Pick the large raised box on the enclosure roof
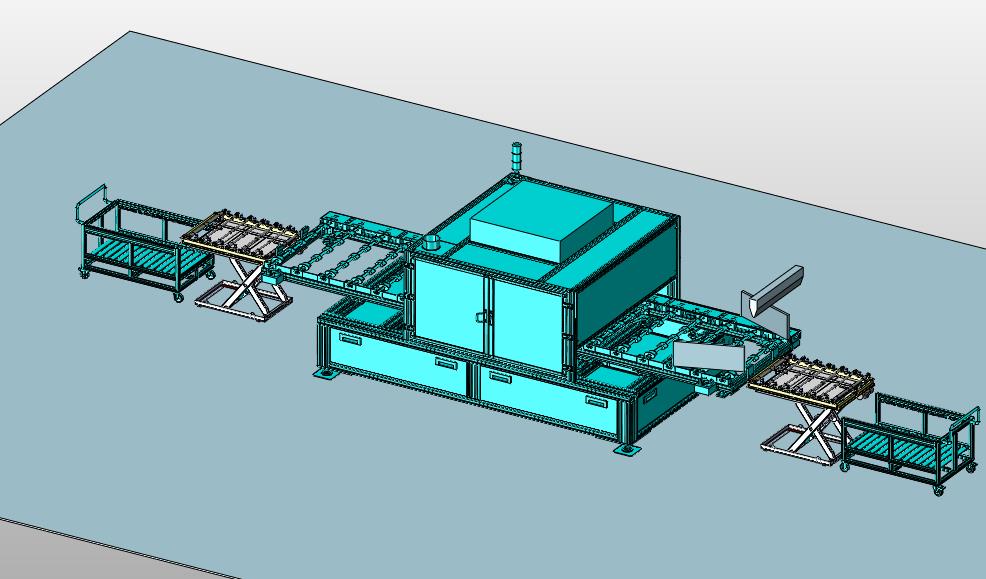 click(x=541, y=223)
